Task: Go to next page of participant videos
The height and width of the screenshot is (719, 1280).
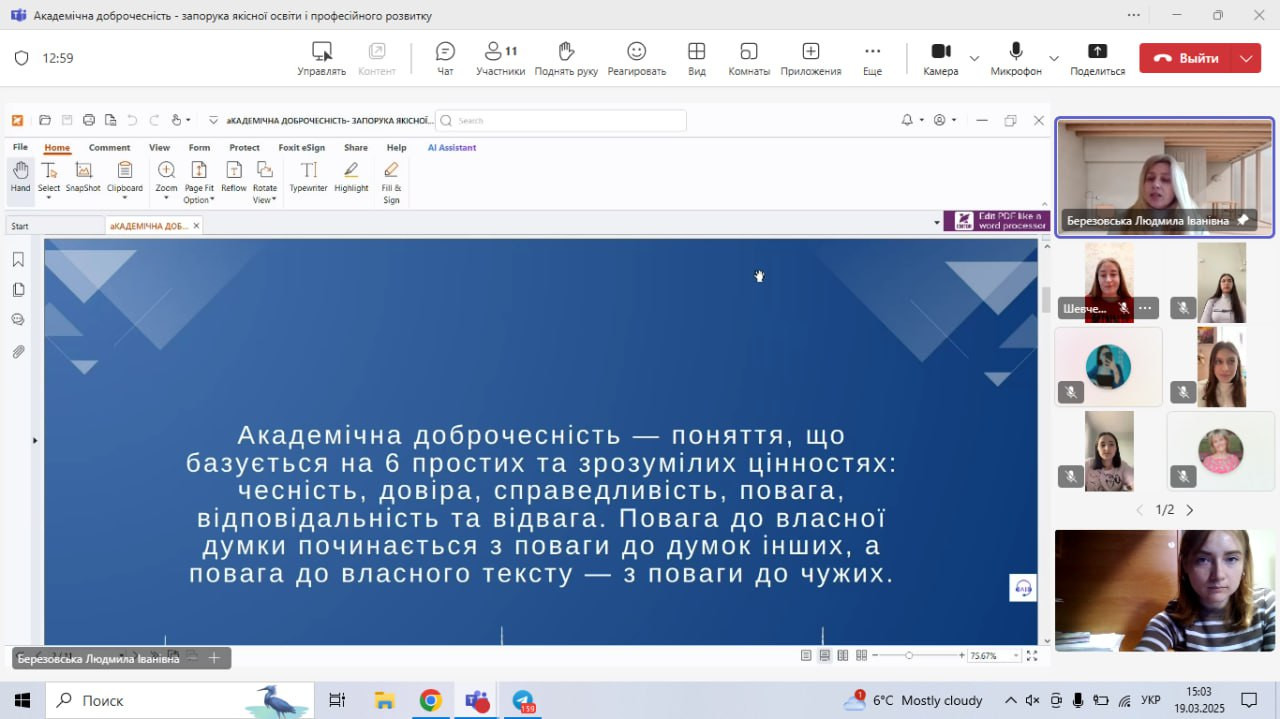Action: pos(1189,510)
